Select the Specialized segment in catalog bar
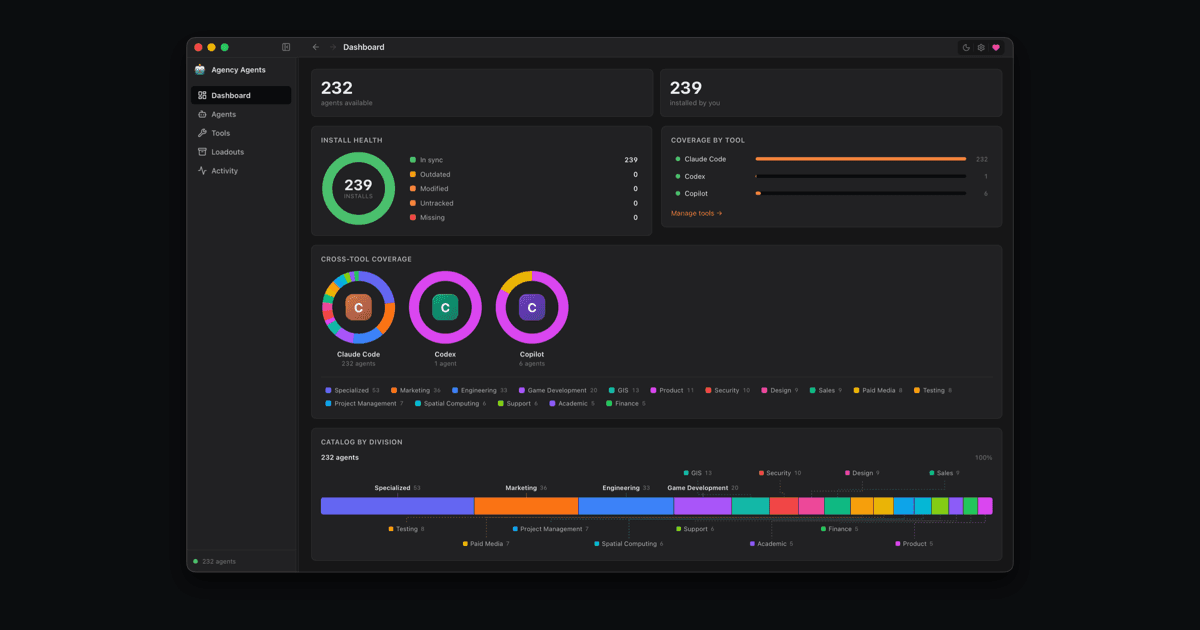Image resolution: width=1200 pixels, height=630 pixels. click(397, 506)
